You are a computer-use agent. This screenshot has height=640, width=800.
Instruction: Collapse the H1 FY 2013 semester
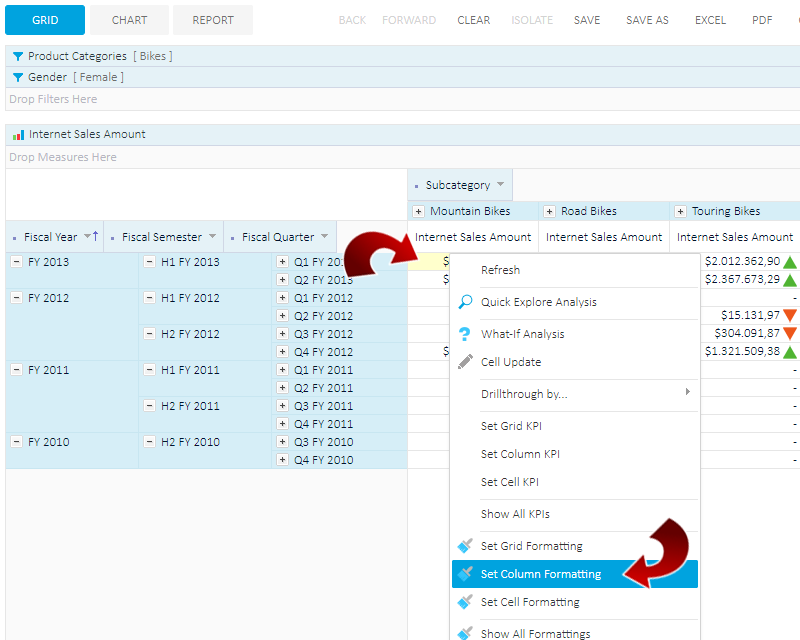(149, 262)
